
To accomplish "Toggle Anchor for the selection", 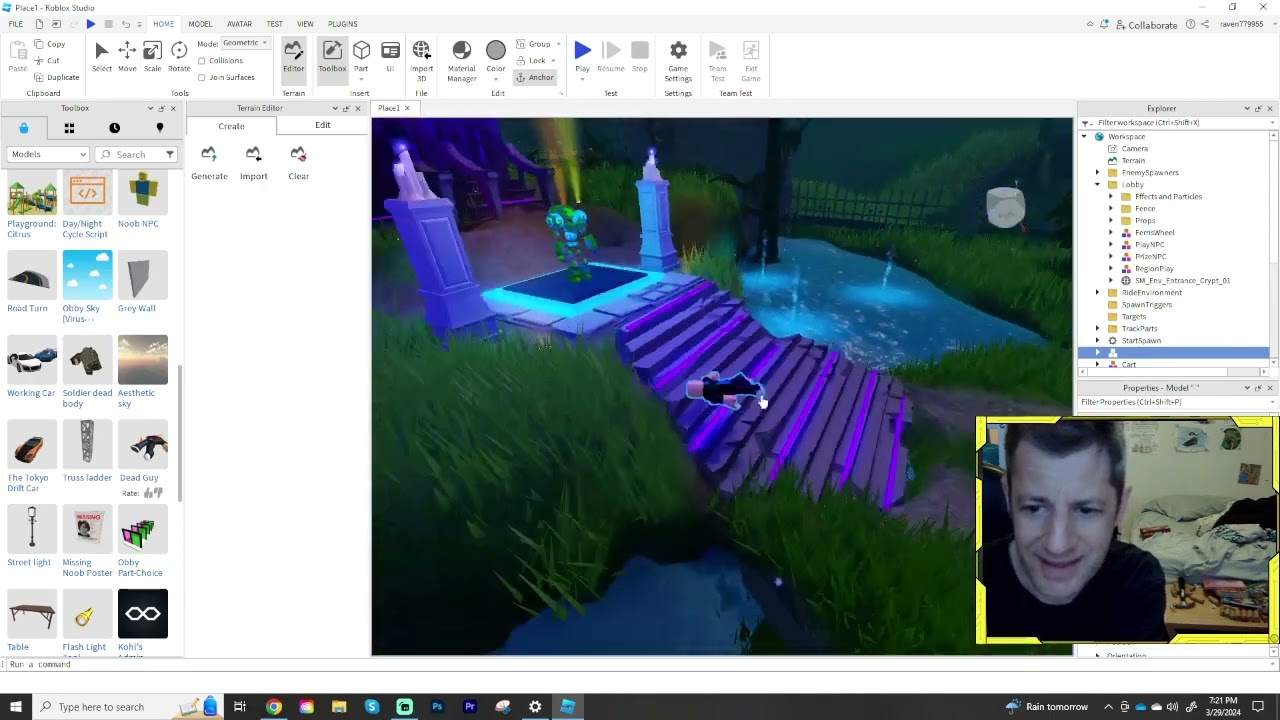I will tap(535, 77).
